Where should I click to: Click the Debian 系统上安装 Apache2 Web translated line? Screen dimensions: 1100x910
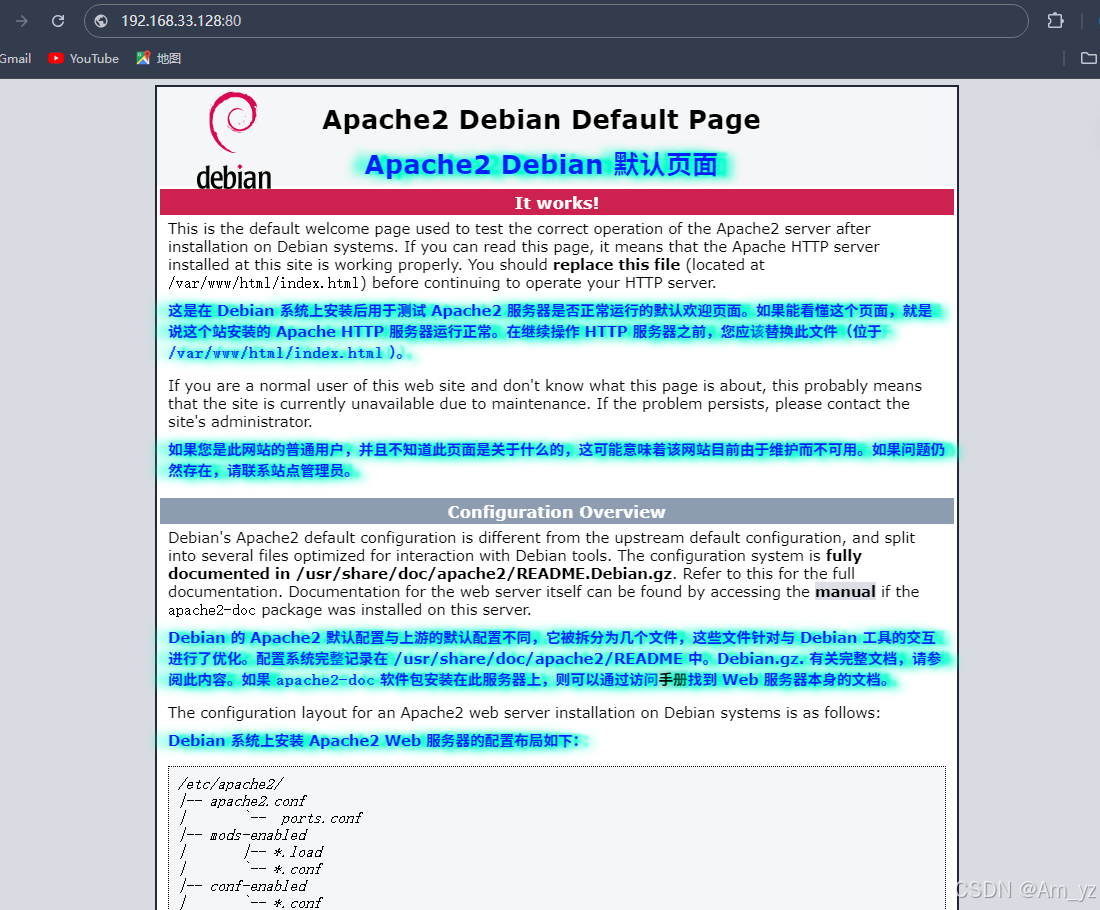[x=374, y=741]
